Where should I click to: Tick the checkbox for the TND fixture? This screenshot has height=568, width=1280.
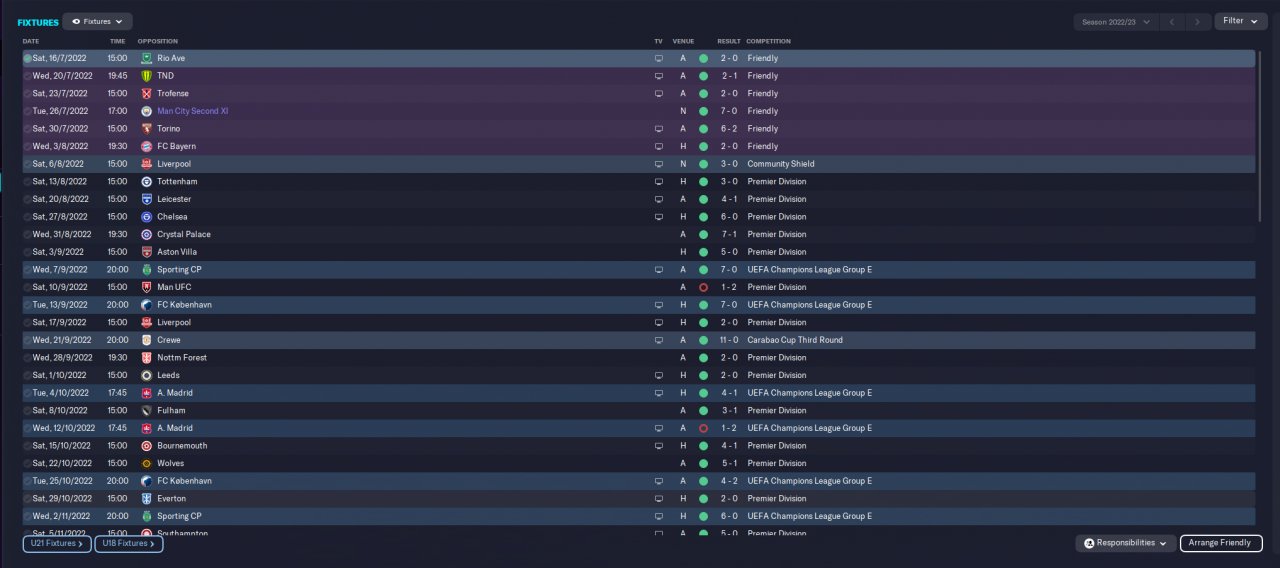click(27, 76)
